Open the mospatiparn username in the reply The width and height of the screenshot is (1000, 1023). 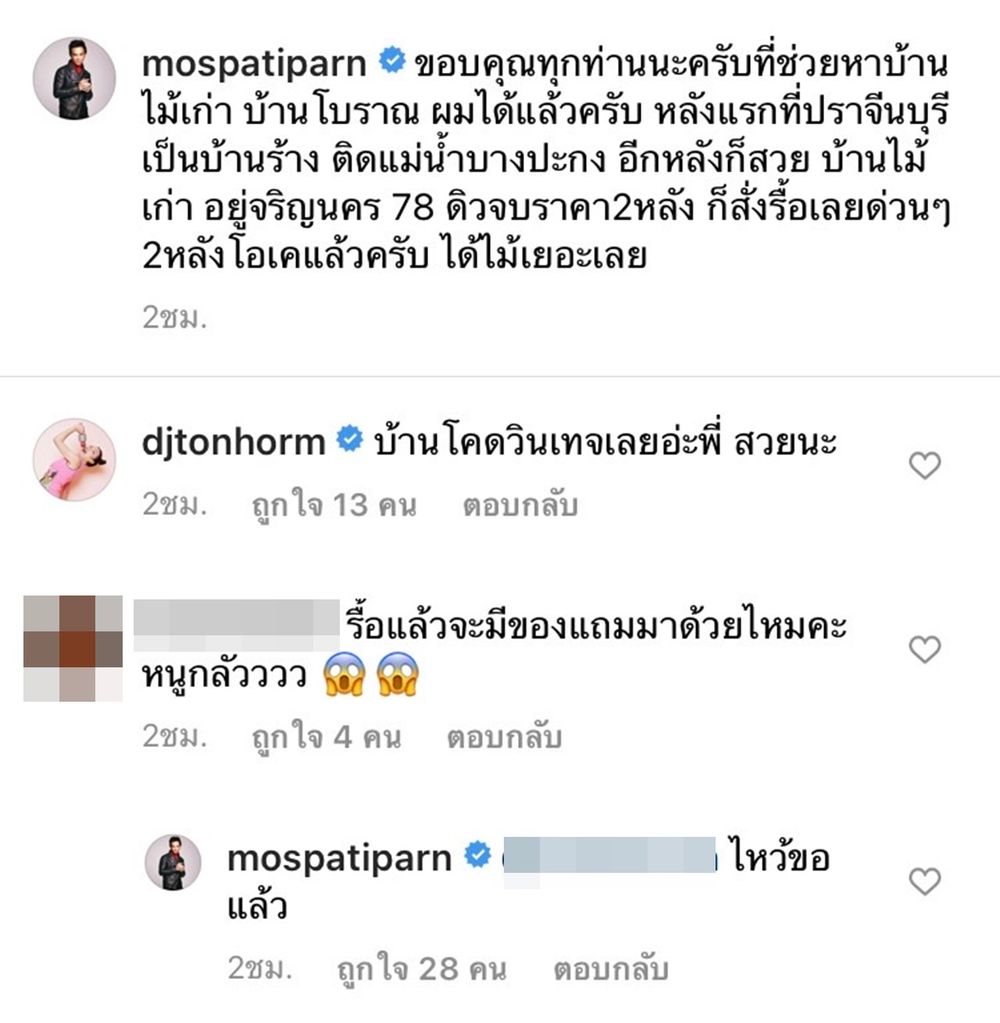point(339,858)
